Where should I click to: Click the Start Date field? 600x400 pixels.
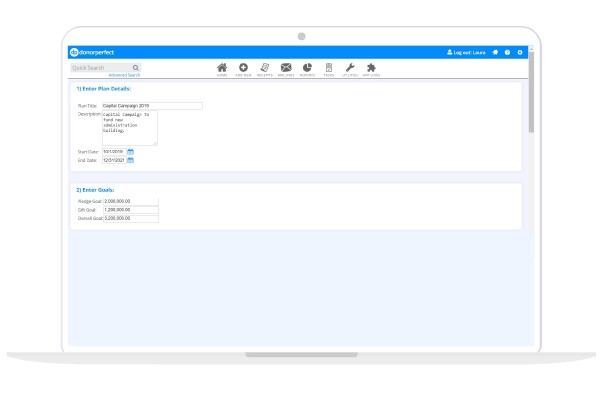pos(114,152)
